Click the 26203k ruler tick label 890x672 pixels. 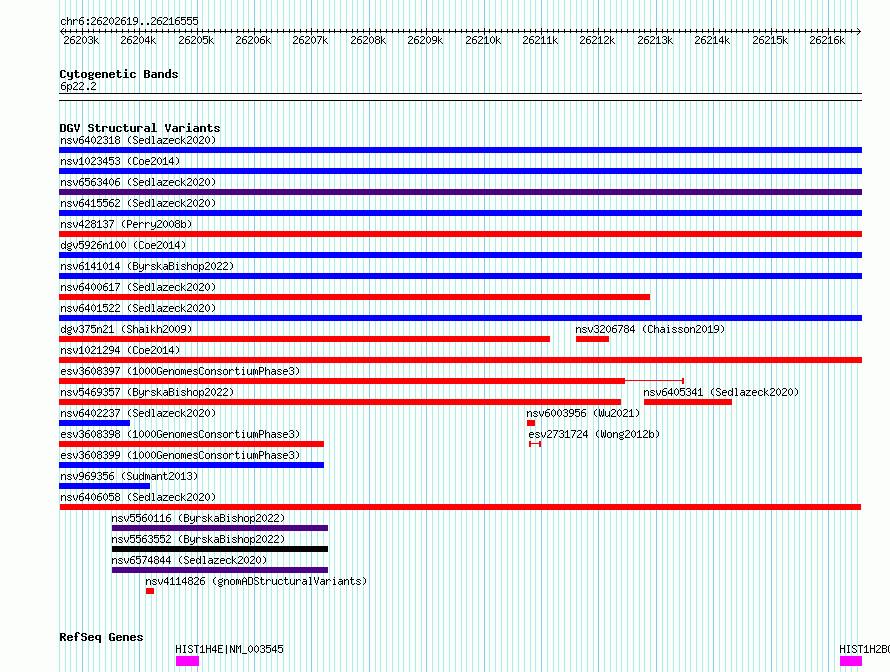click(81, 40)
